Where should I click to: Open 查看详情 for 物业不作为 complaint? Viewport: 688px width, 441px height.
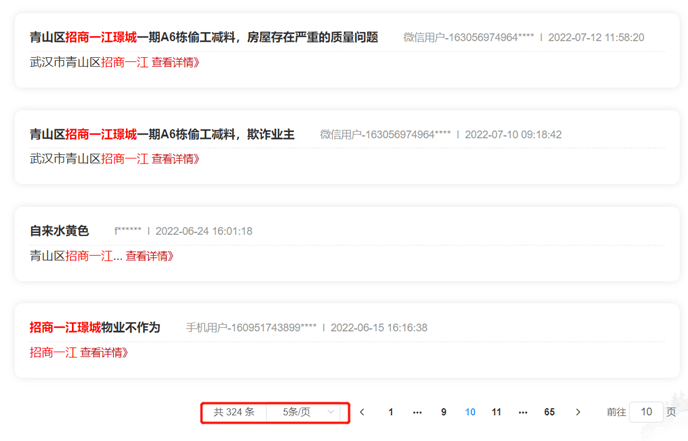coord(104,352)
